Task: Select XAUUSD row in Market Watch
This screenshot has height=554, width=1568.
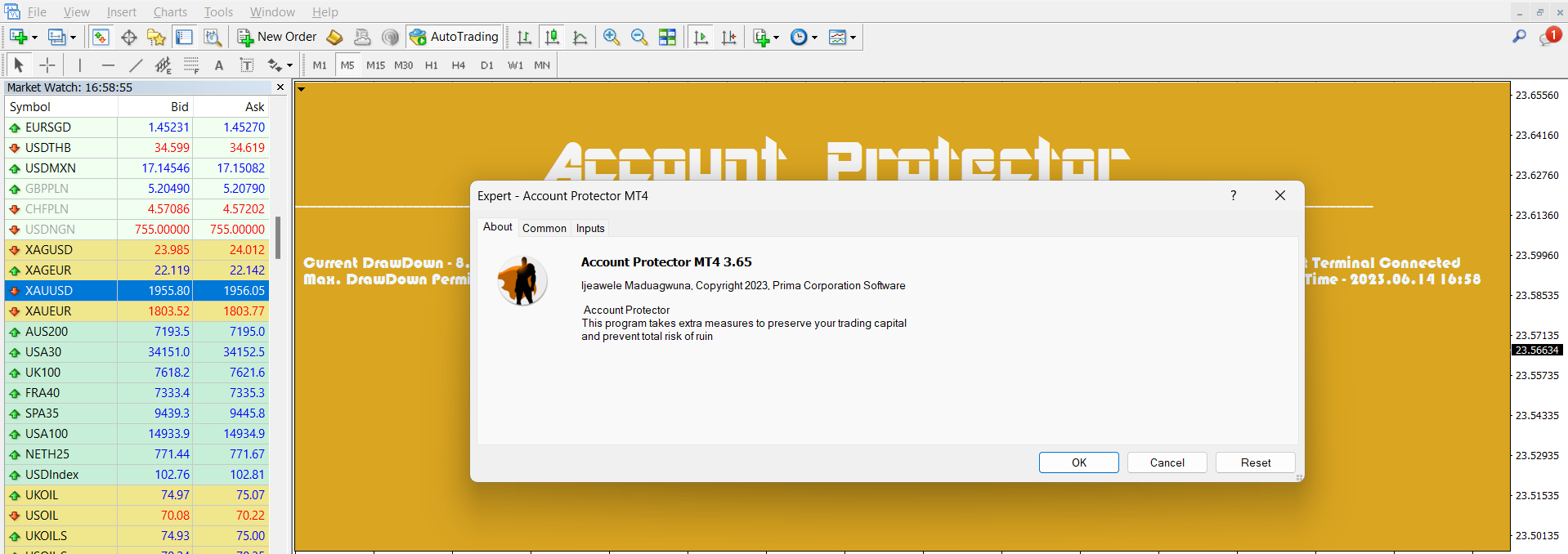Action: point(137,290)
